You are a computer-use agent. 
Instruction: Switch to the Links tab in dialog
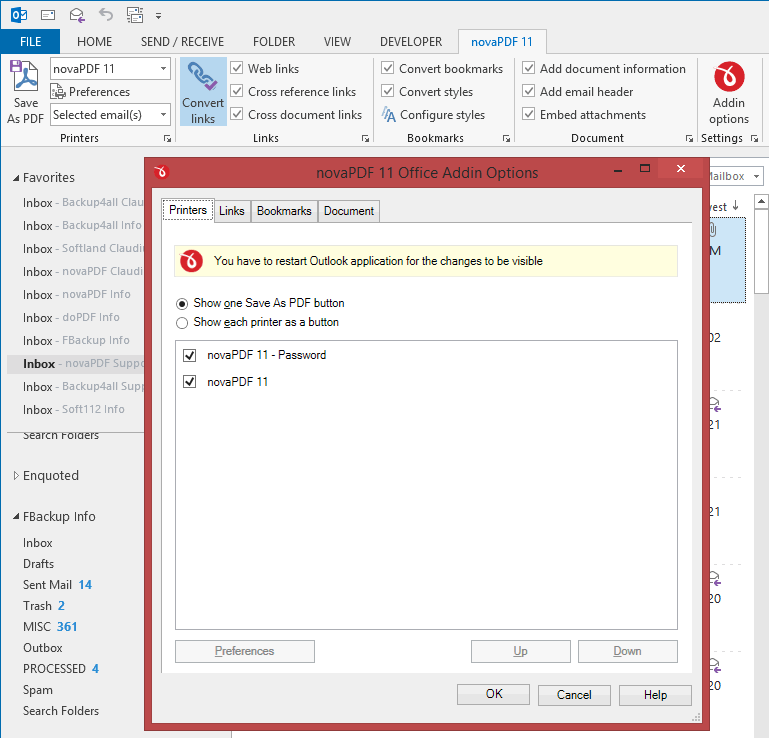pos(231,211)
